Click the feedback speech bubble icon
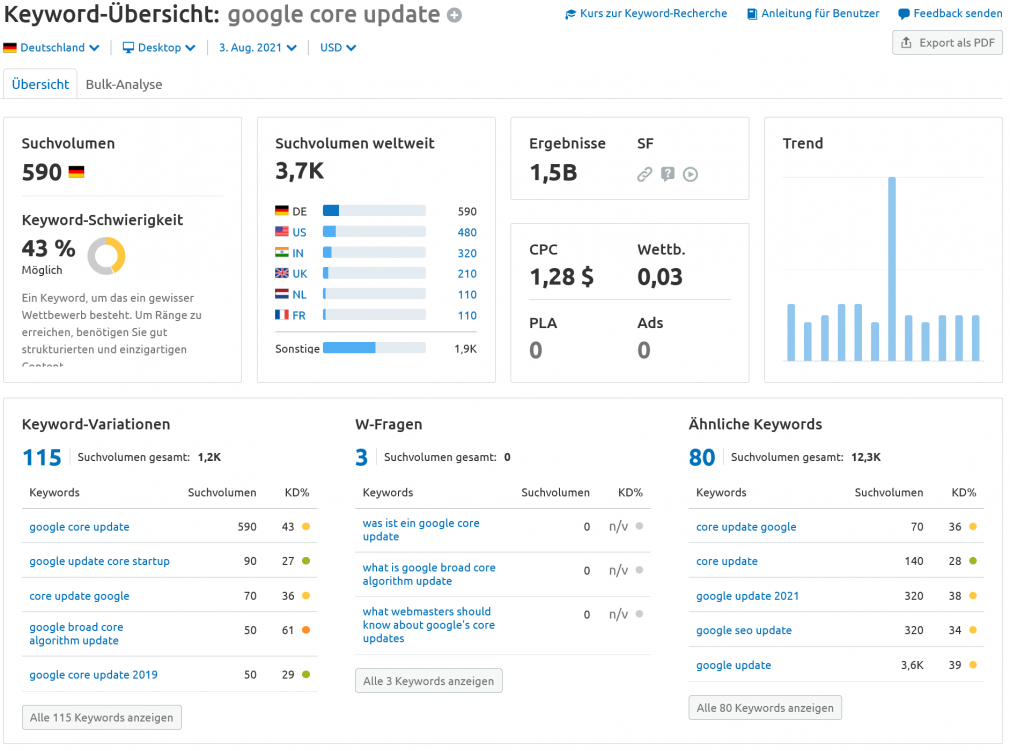Screen dimensions: 1010x751 coord(904,14)
